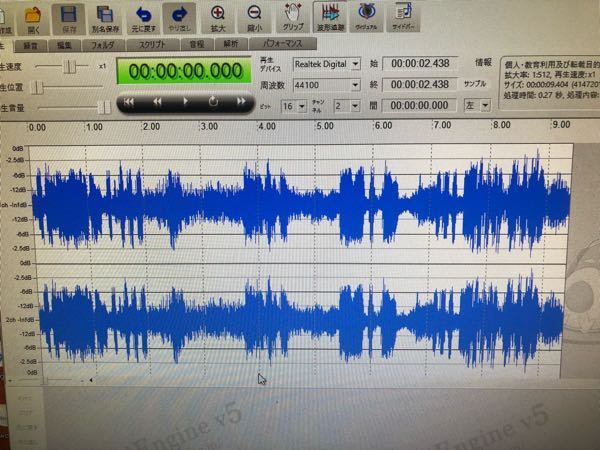
Task: Click the 4.00 mark on the time ruler
Action: click(x=267, y=126)
